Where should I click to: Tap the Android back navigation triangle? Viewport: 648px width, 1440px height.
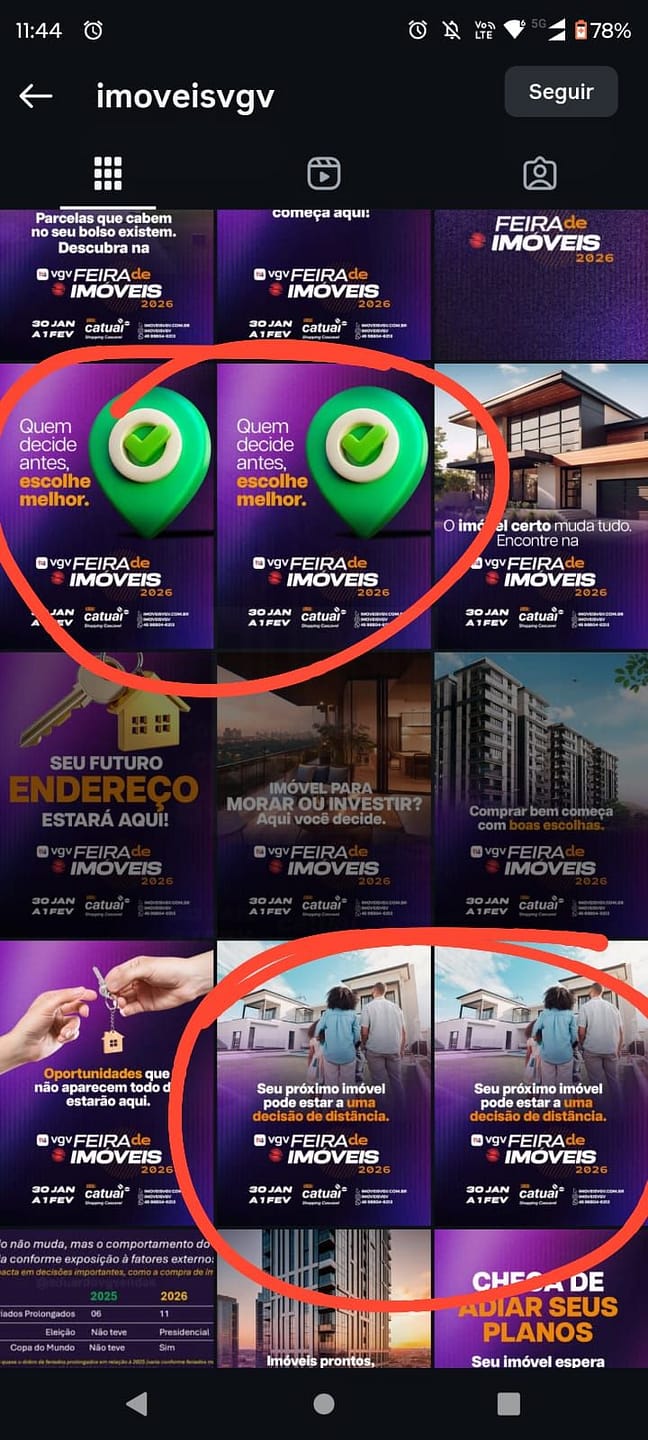coord(137,1403)
